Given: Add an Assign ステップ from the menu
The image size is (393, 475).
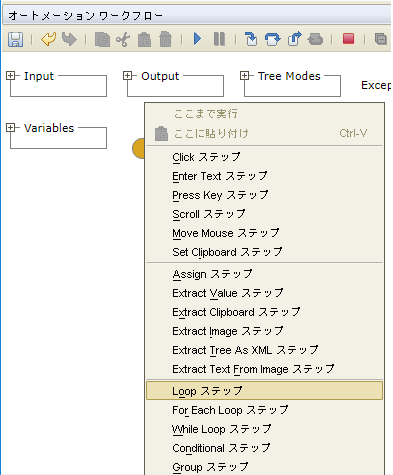Looking at the screenshot, I should 264,274.
